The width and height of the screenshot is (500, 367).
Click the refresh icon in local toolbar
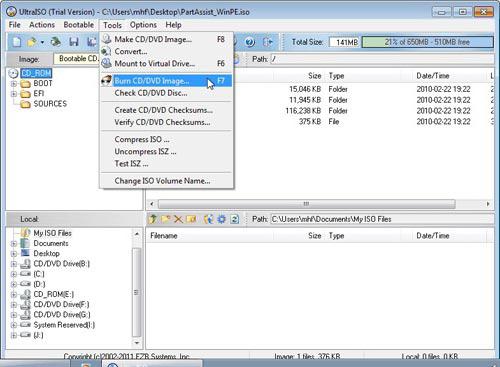point(235,219)
